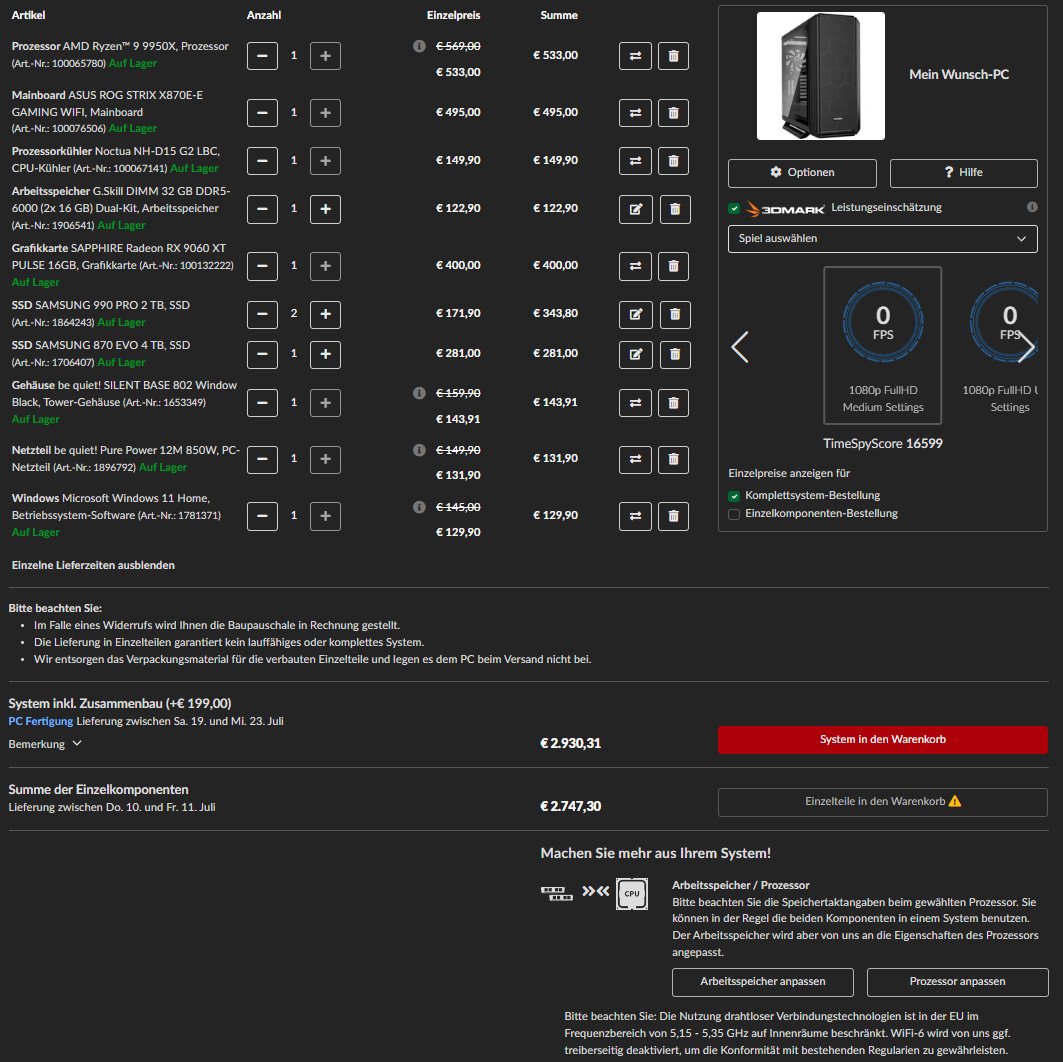Increase Windows 11 Home quantity
This screenshot has height=1062, width=1063.
point(325,516)
